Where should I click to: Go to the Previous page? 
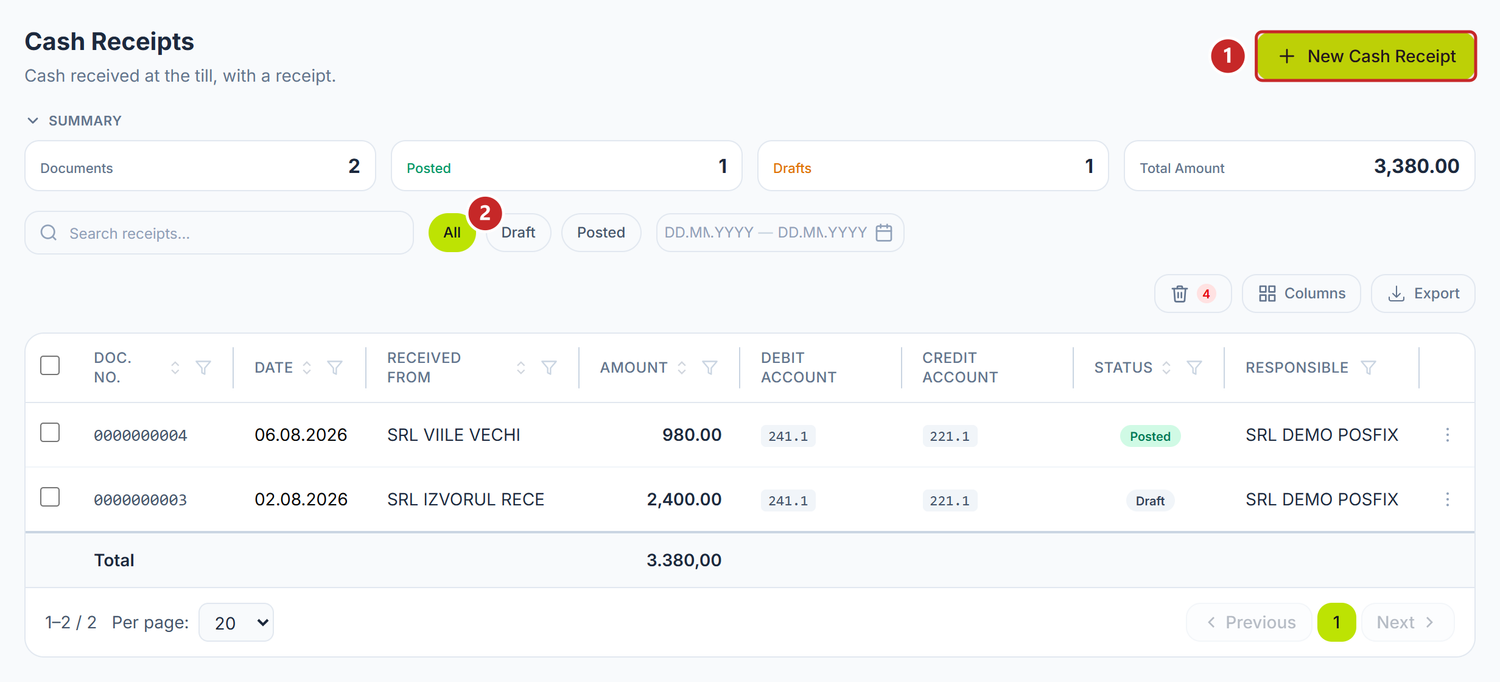tap(1249, 622)
